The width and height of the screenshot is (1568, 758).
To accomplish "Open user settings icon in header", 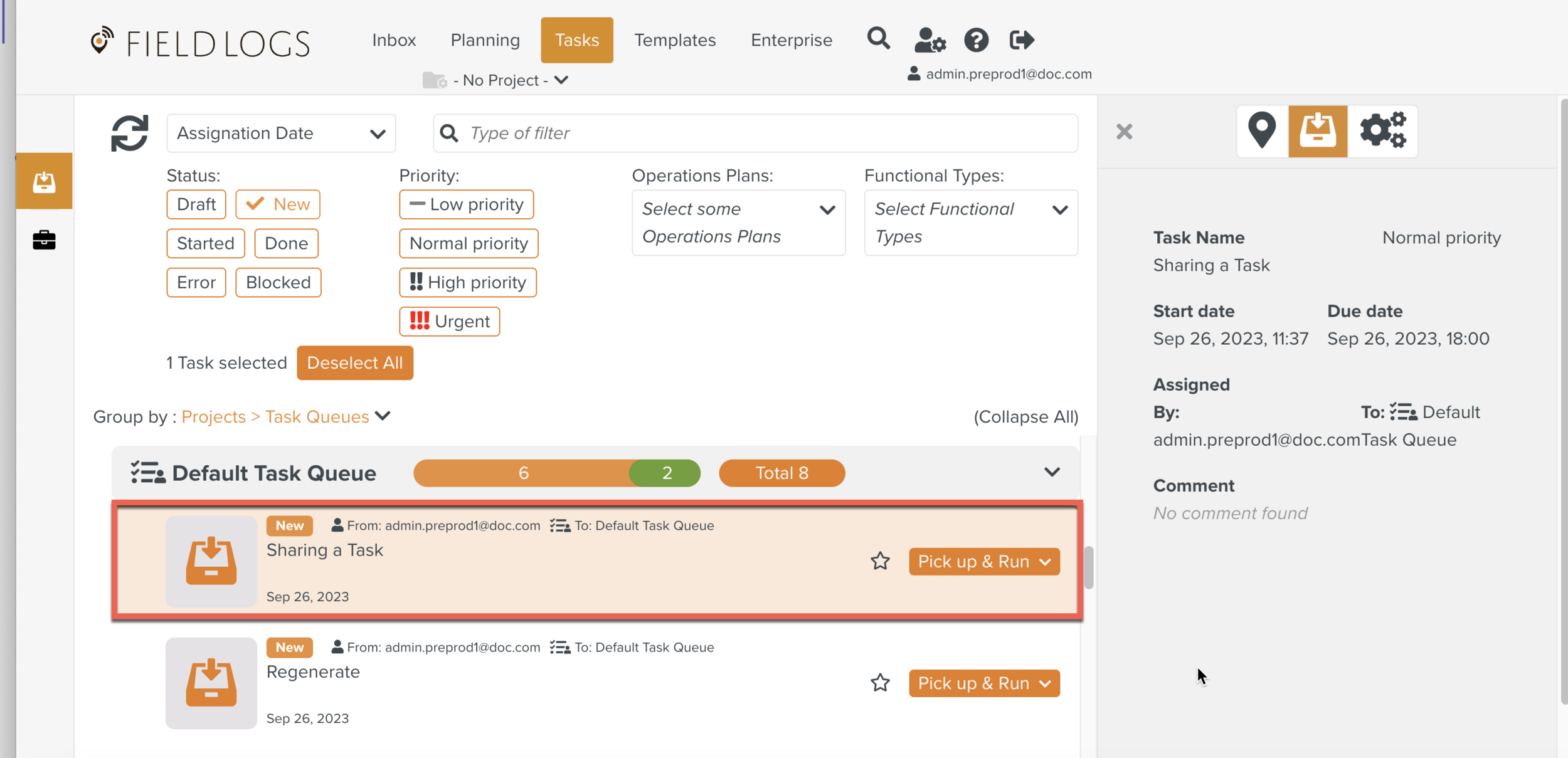I will pyautogui.click(x=930, y=40).
